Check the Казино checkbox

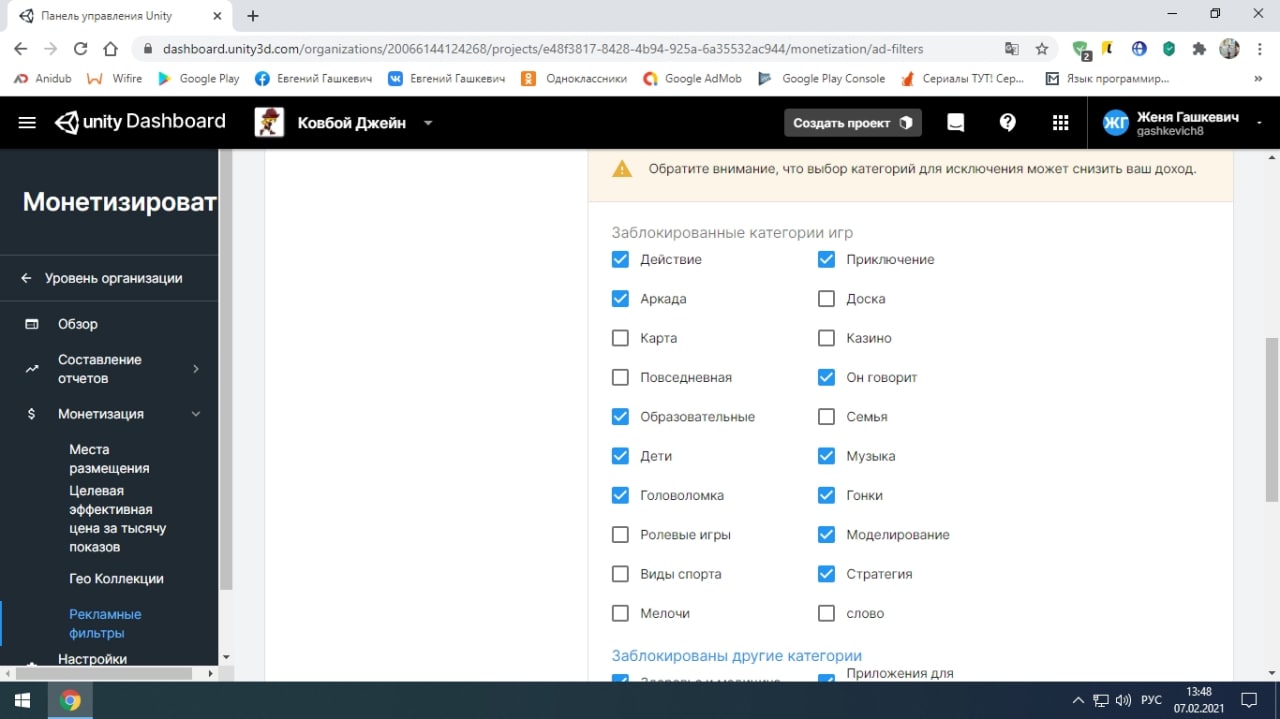[826, 338]
